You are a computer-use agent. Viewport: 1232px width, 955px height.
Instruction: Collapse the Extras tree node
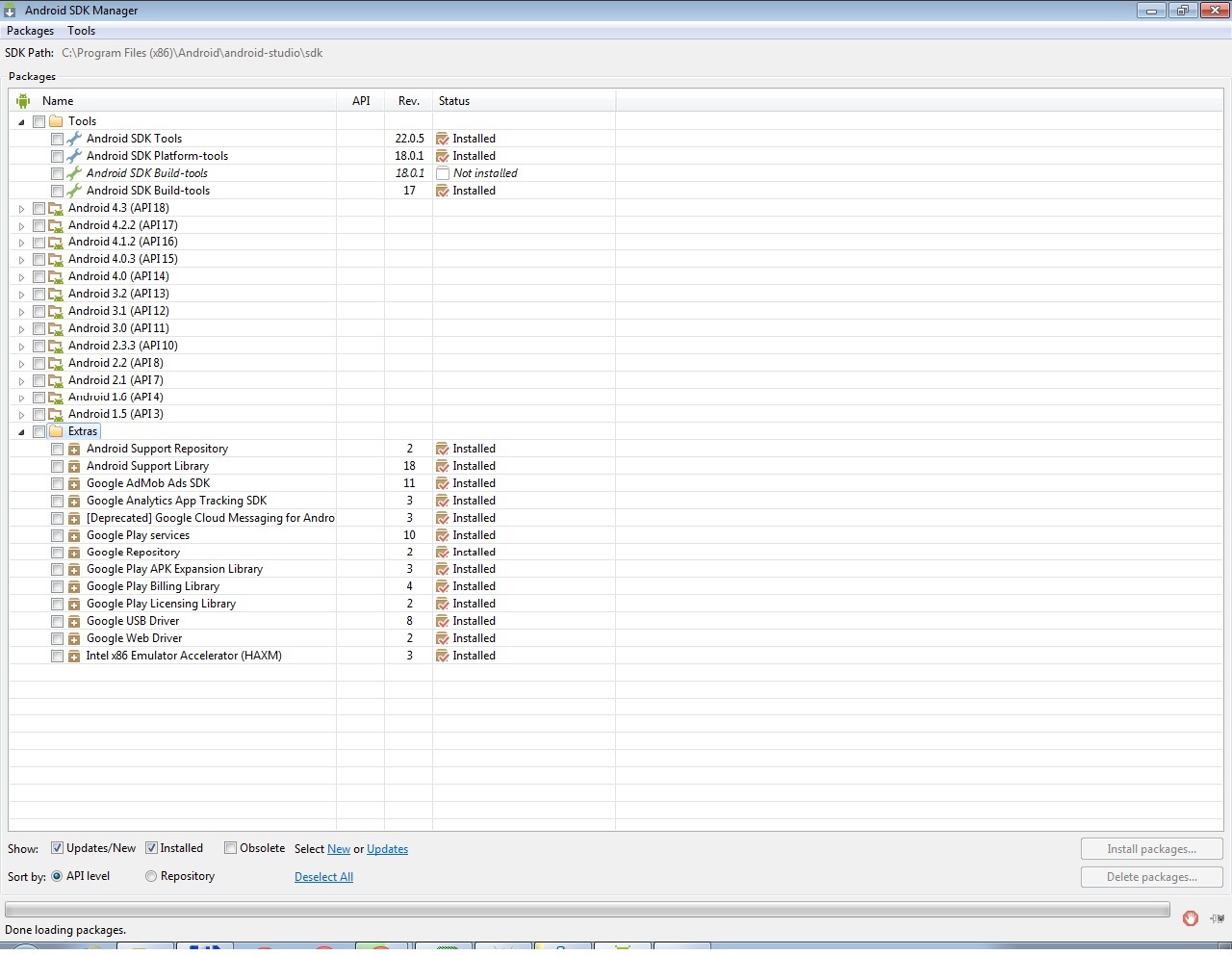(21, 432)
